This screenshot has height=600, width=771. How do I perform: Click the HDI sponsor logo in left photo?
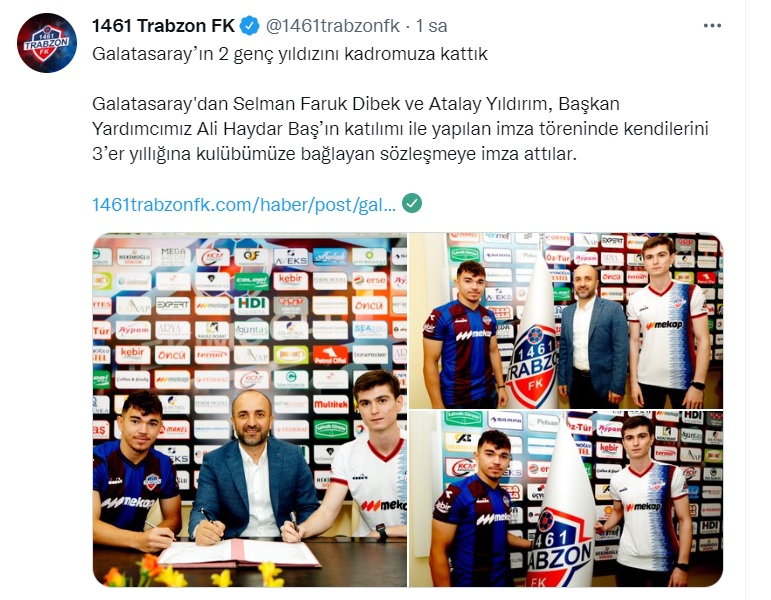click(x=252, y=305)
